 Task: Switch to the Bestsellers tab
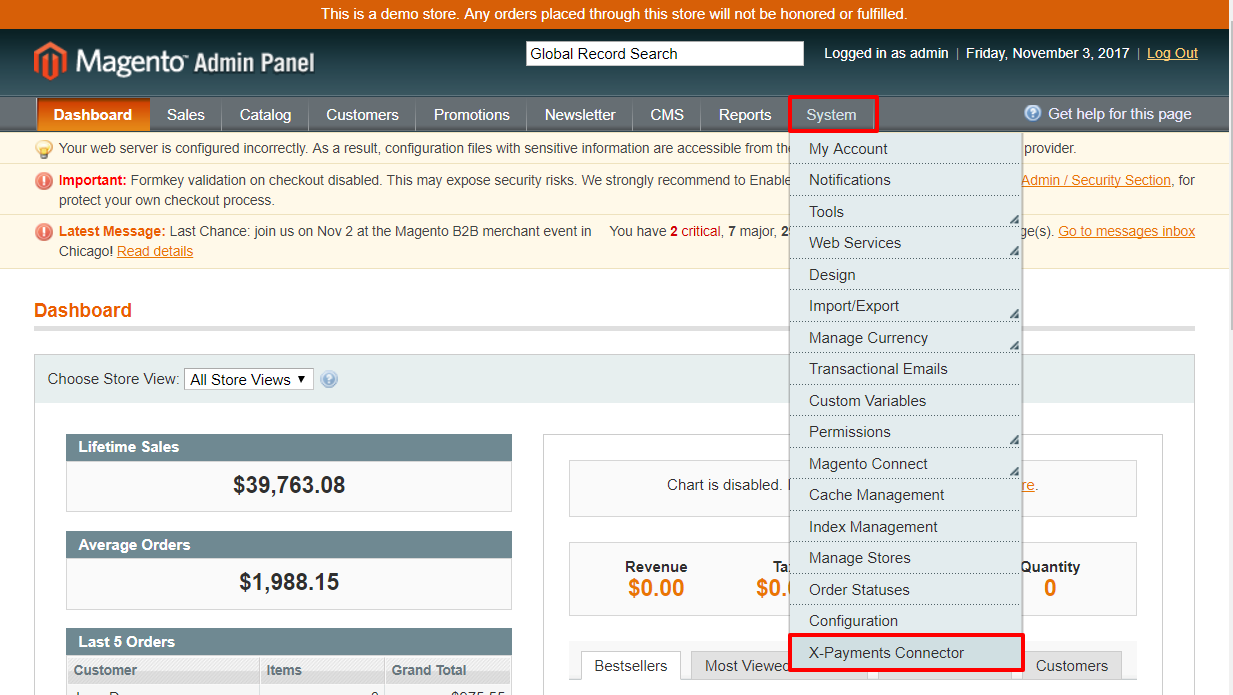(x=630, y=666)
